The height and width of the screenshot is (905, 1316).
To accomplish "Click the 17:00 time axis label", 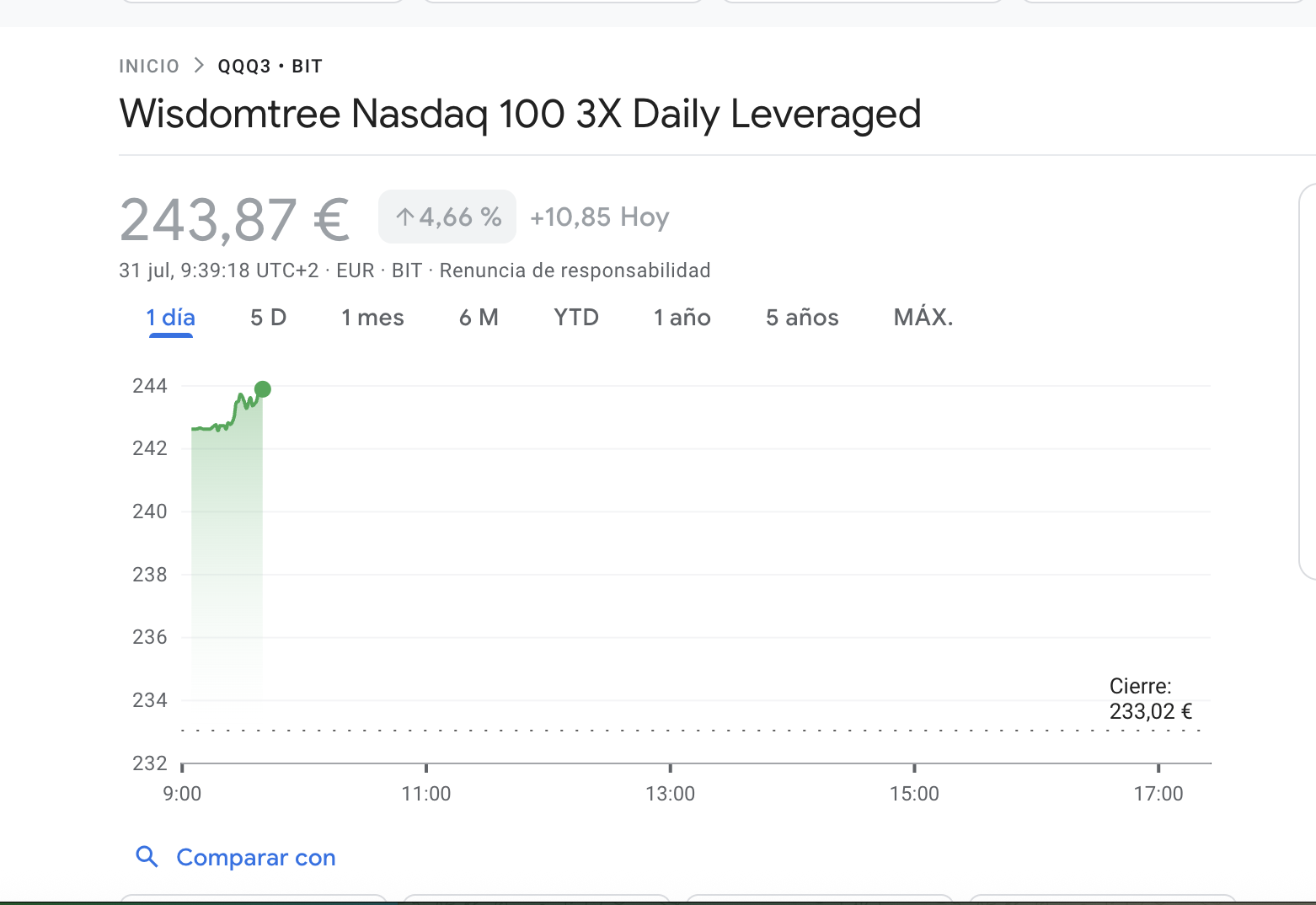I will pyautogui.click(x=1158, y=794).
